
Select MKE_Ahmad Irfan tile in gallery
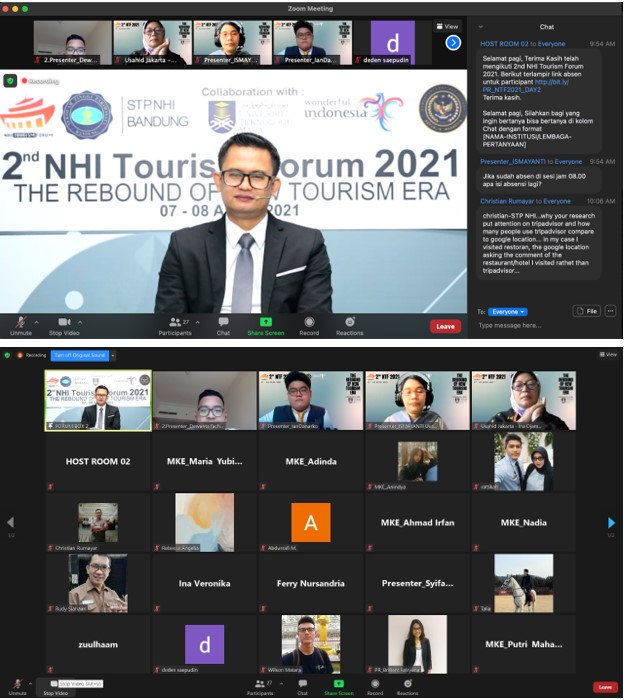(417, 523)
